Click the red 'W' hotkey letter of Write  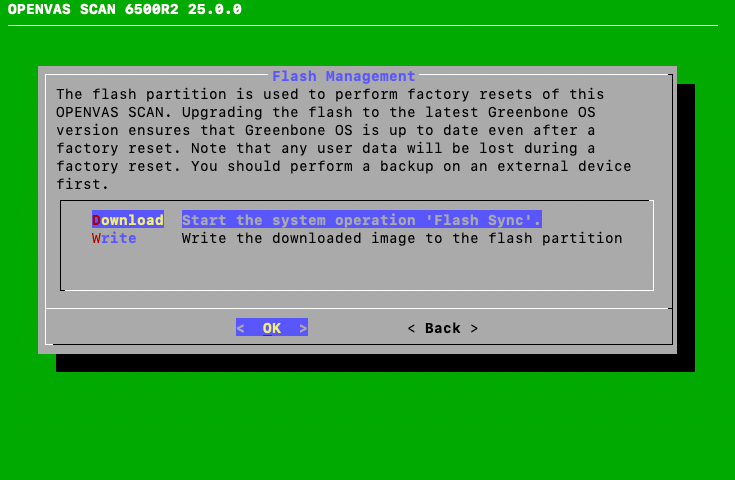pyautogui.click(x=97, y=239)
